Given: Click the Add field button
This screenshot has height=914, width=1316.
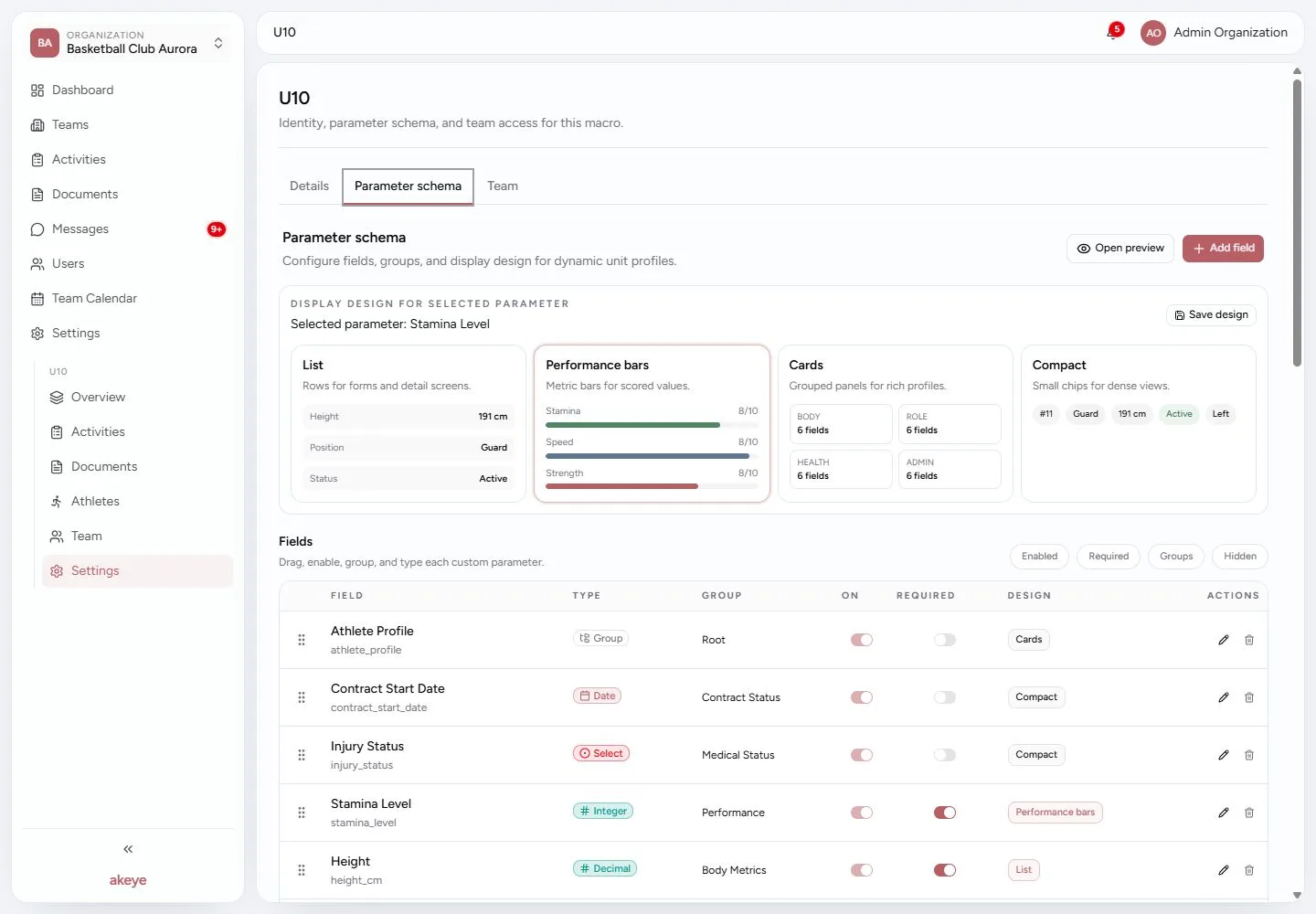Looking at the screenshot, I should 1223,249.
